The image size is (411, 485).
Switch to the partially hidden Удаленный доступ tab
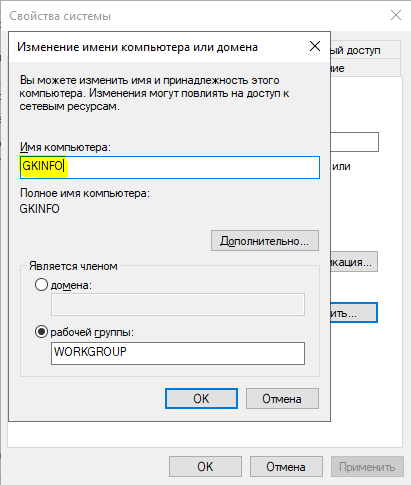click(365, 50)
